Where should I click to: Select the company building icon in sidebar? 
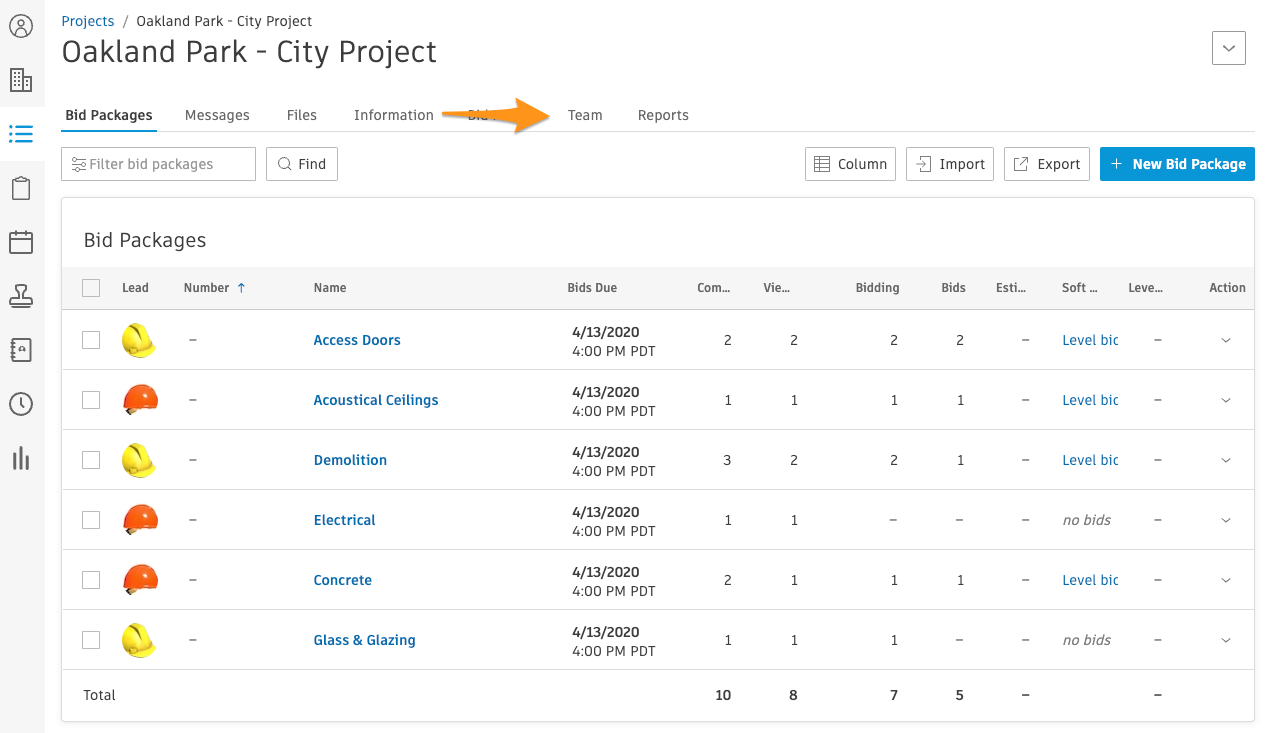[22, 79]
